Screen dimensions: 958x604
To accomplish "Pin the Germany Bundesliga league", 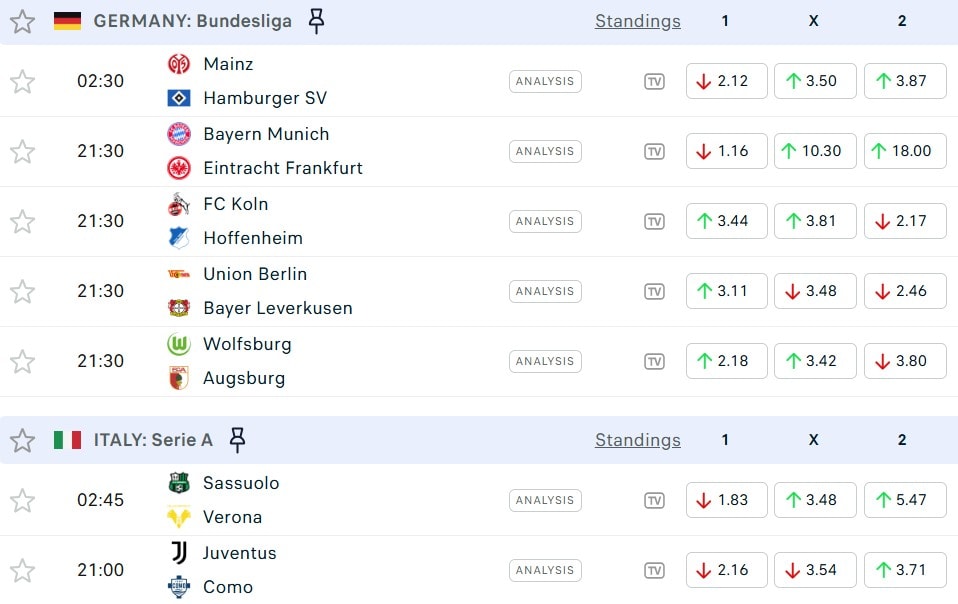I will pyautogui.click(x=316, y=21).
